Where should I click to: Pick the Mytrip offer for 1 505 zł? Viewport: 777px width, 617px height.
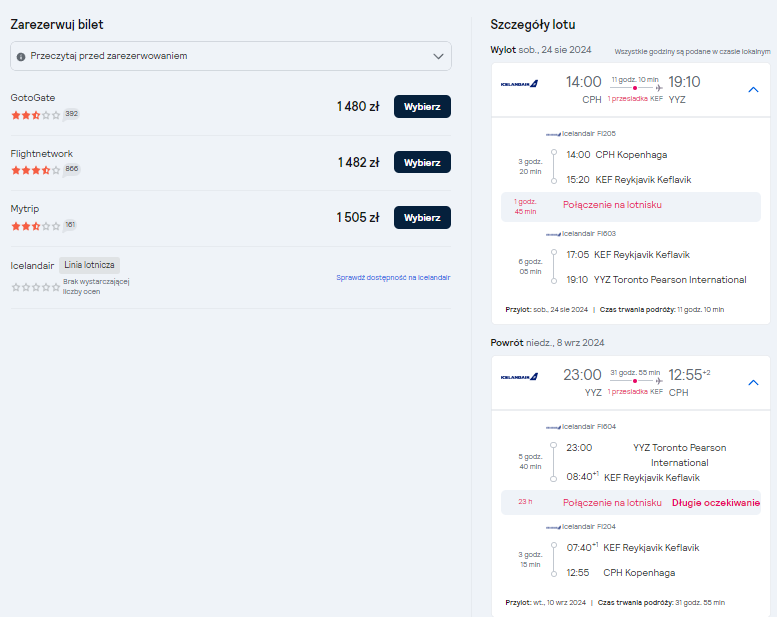[x=422, y=218]
